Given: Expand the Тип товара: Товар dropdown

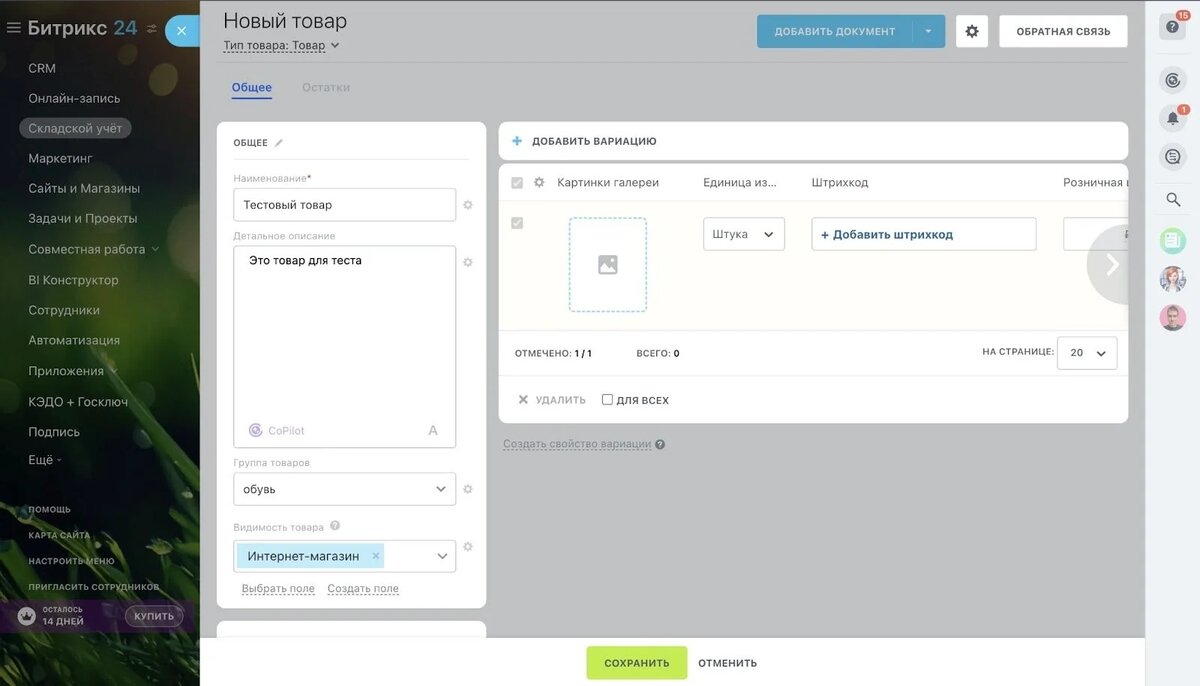Looking at the screenshot, I should click(x=282, y=45).
